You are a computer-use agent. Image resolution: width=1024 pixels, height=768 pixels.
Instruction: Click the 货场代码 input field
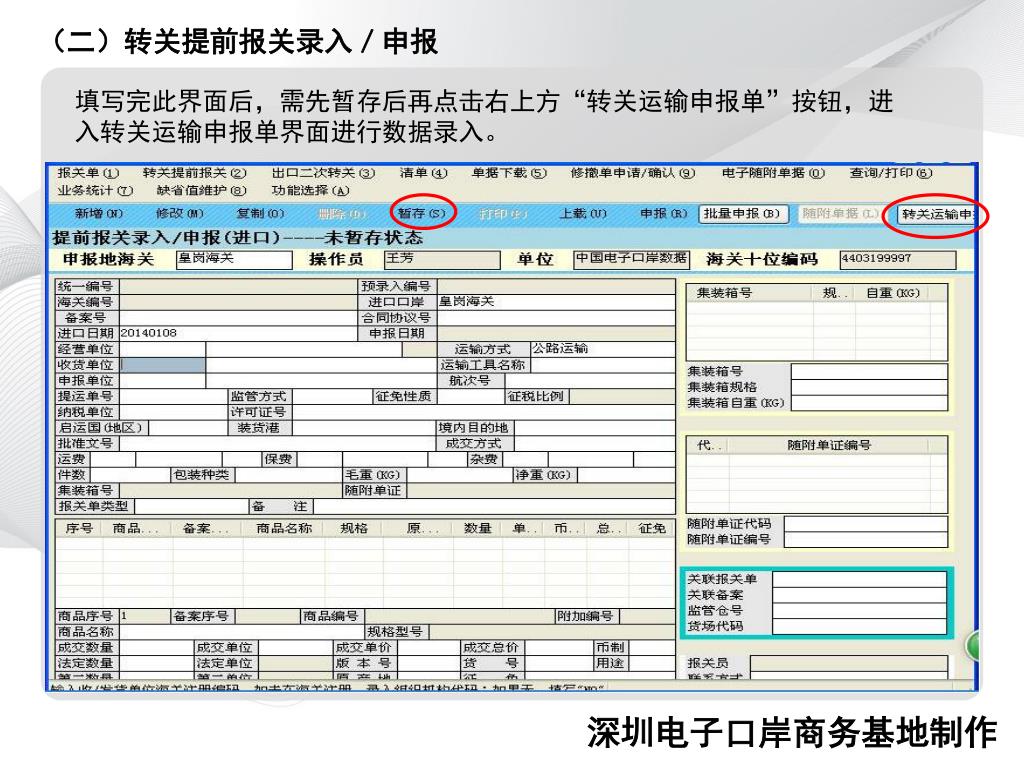click(x=859, y=626)
